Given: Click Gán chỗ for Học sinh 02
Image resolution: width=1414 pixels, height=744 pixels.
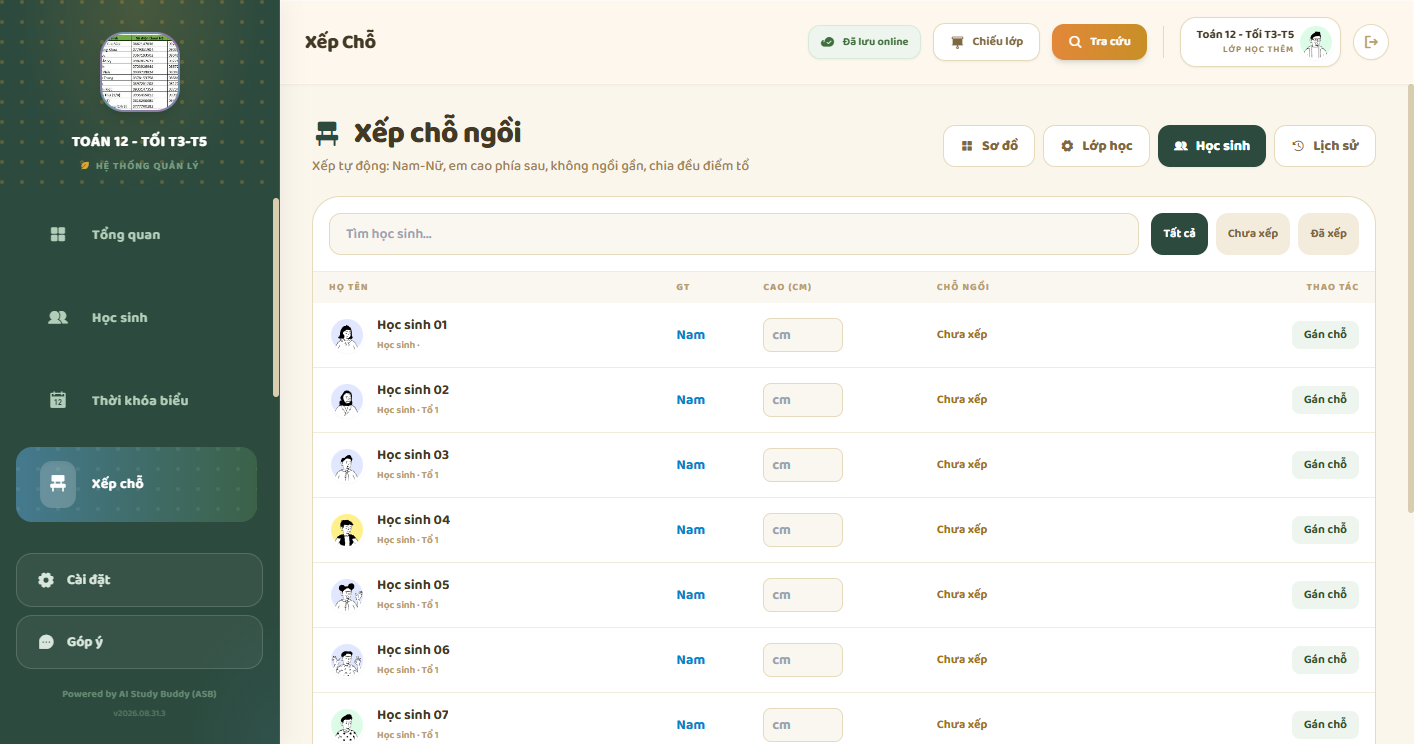Looking at the screenshot, I should pos(1325,400).
